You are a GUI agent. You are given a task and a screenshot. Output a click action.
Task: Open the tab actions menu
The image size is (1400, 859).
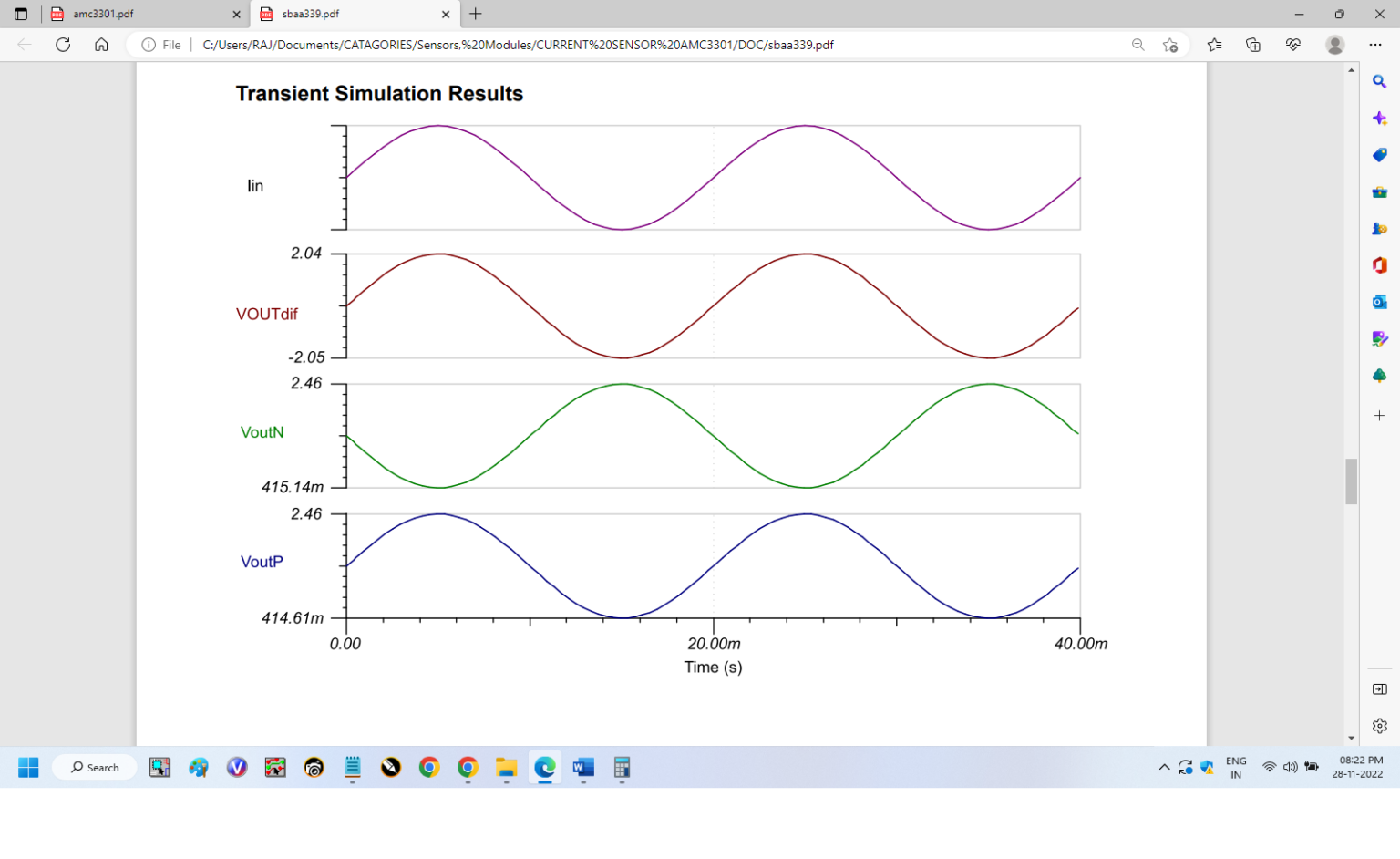click(x=21, y=15)
